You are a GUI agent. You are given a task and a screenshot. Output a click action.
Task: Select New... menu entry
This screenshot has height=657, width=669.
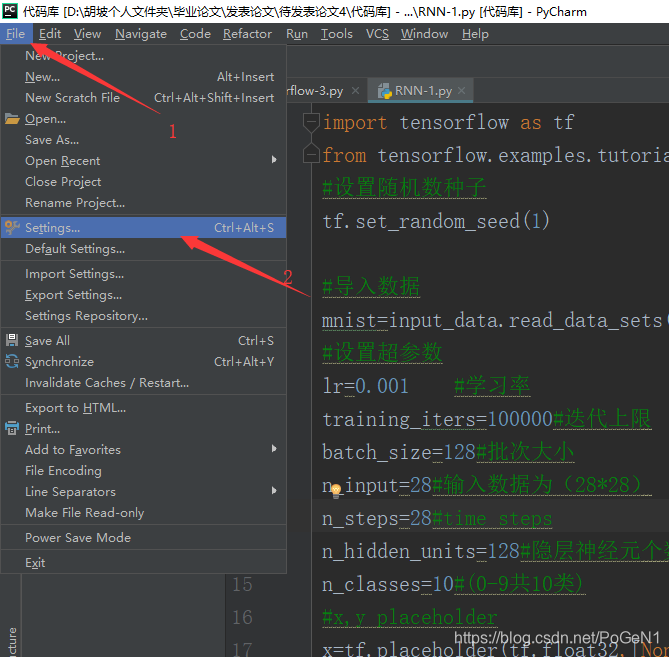143,77
